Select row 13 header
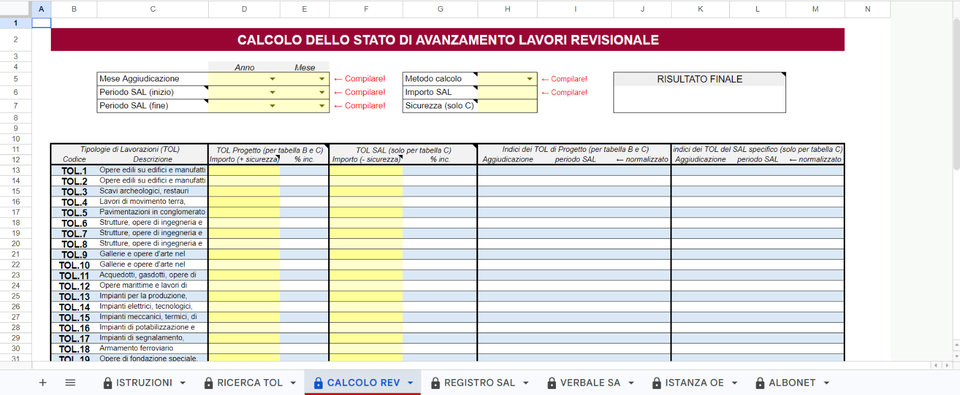The image size is (960, 395). 15,170
